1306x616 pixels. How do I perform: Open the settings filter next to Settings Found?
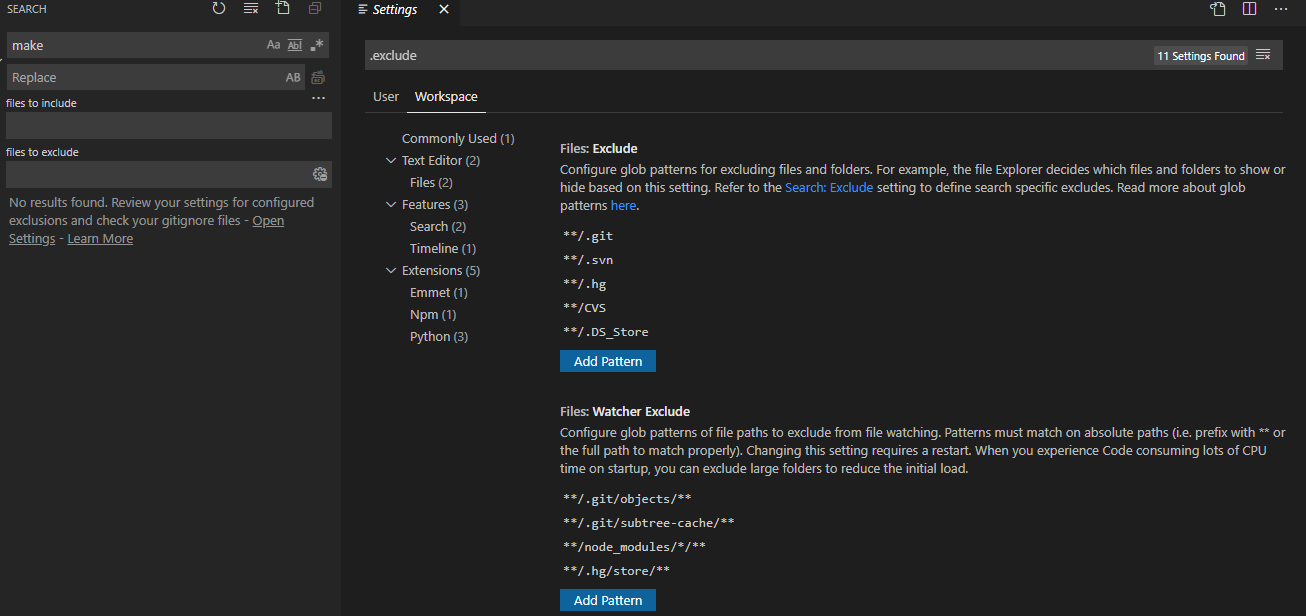1263,55
